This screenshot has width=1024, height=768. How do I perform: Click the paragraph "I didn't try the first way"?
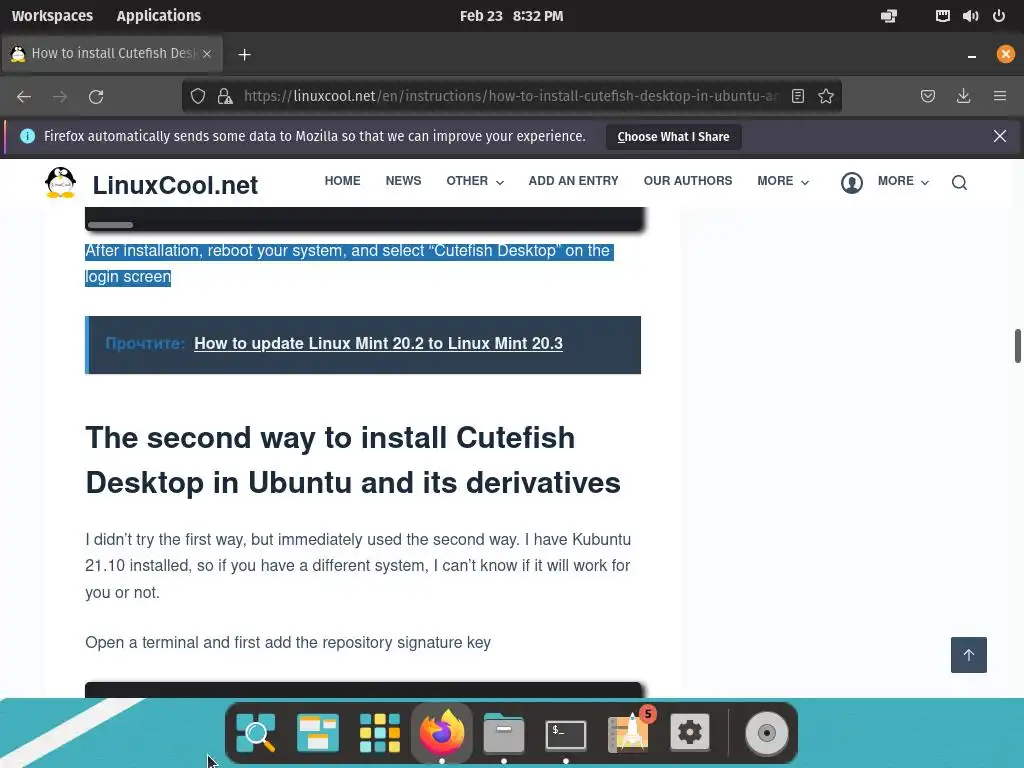click(358, 566)
